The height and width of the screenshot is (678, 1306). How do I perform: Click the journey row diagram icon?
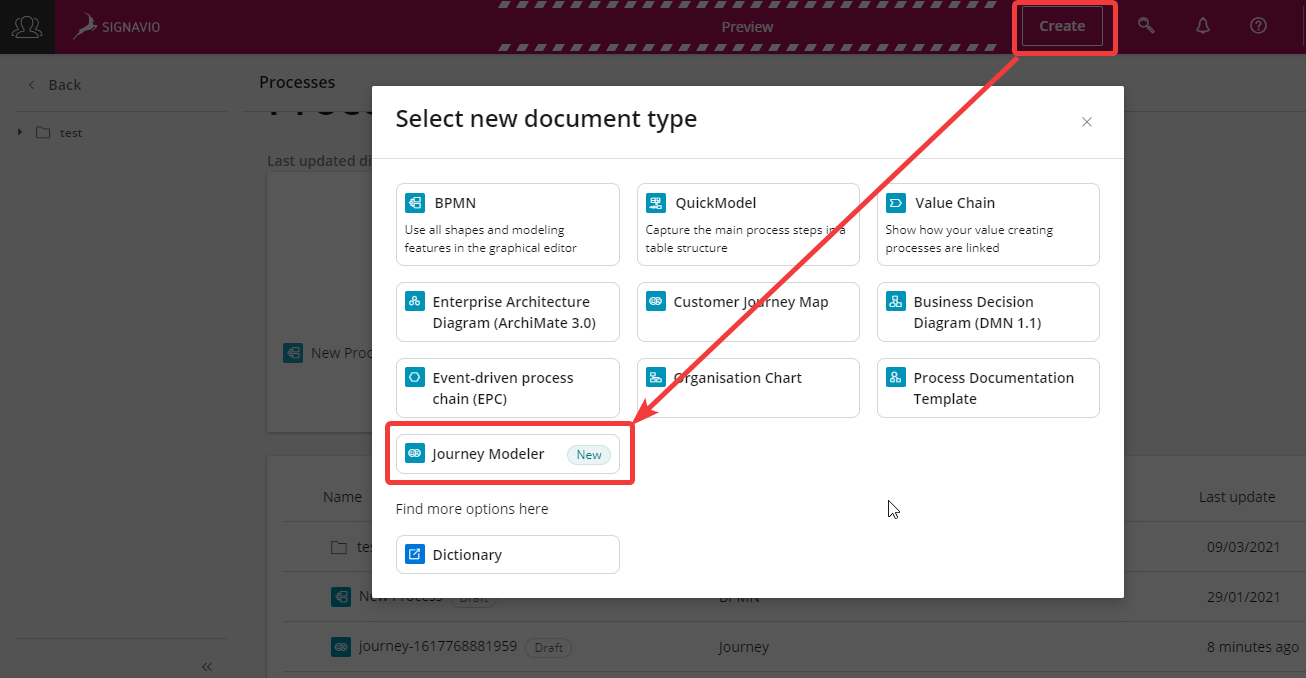(341, 647)
